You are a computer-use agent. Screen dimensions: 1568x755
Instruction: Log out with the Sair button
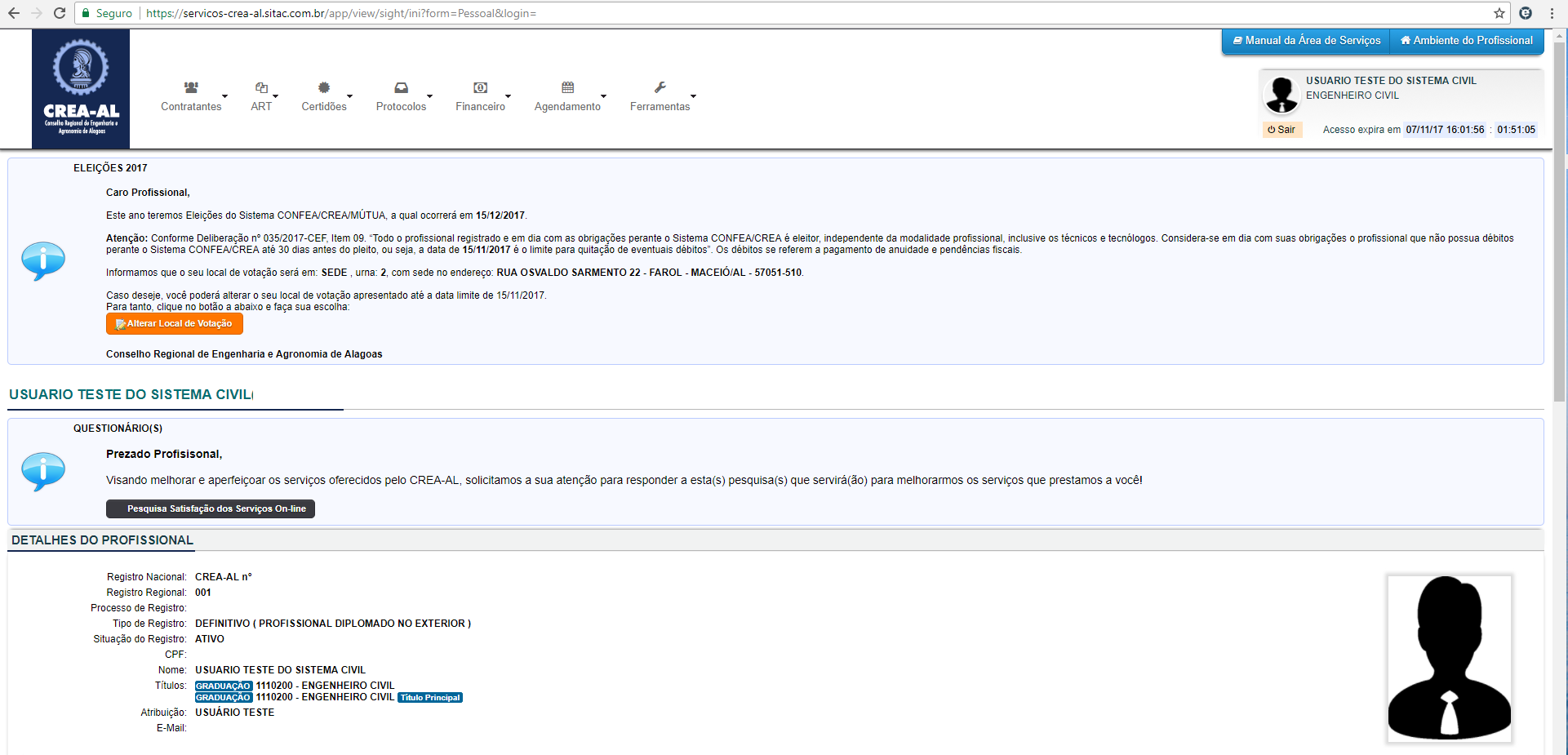1281,130
